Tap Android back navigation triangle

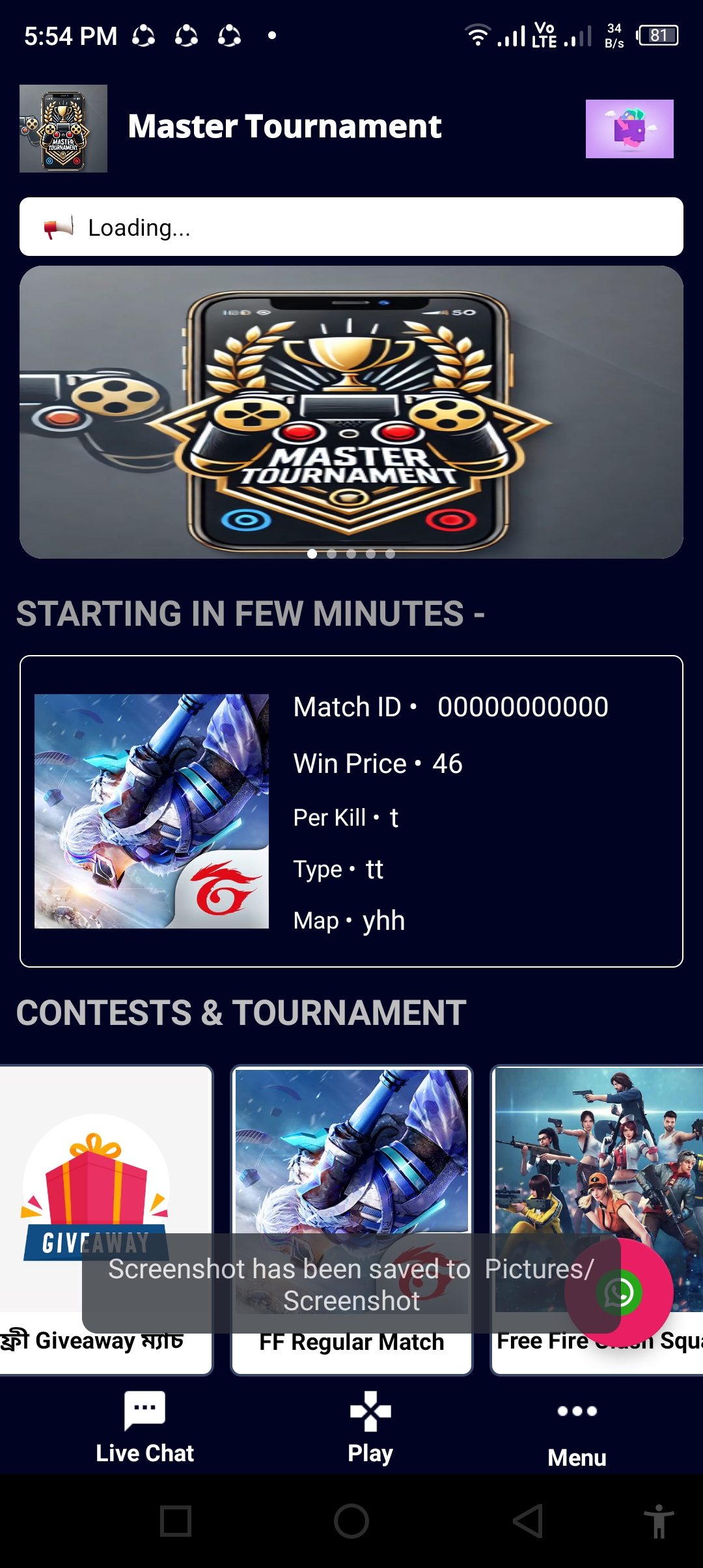click(528, 1521)
